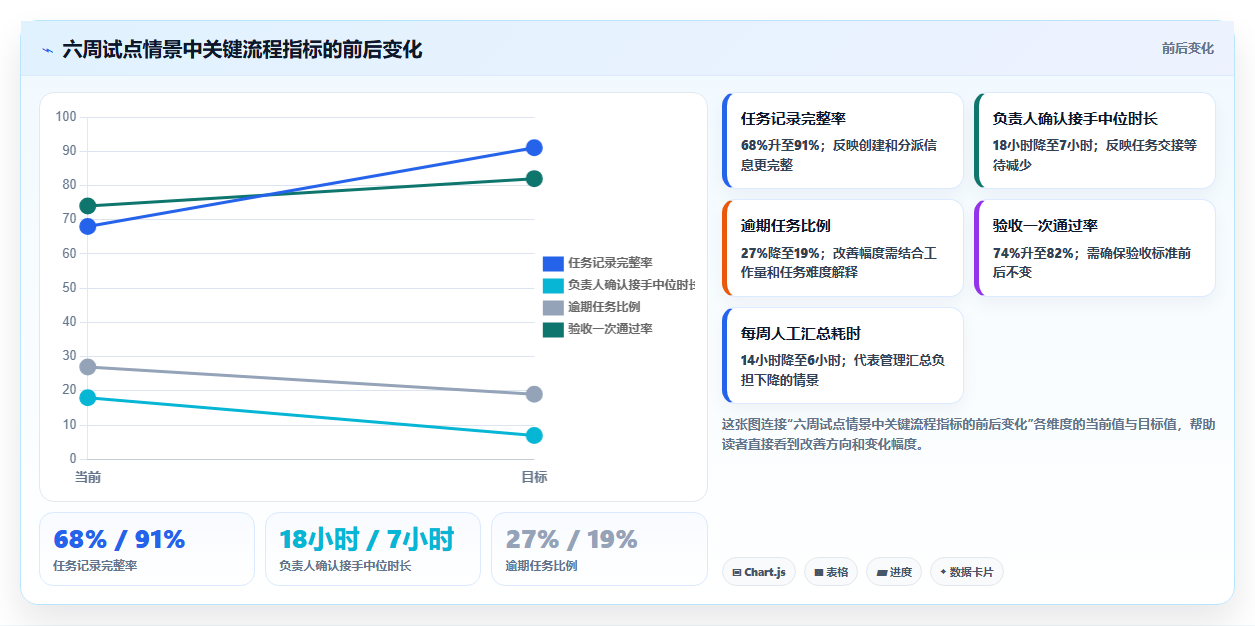This screenshot has height=626, width=1255.
Task: Click the blue data point at 68 on 当前
Action: [x=88, y=226]
